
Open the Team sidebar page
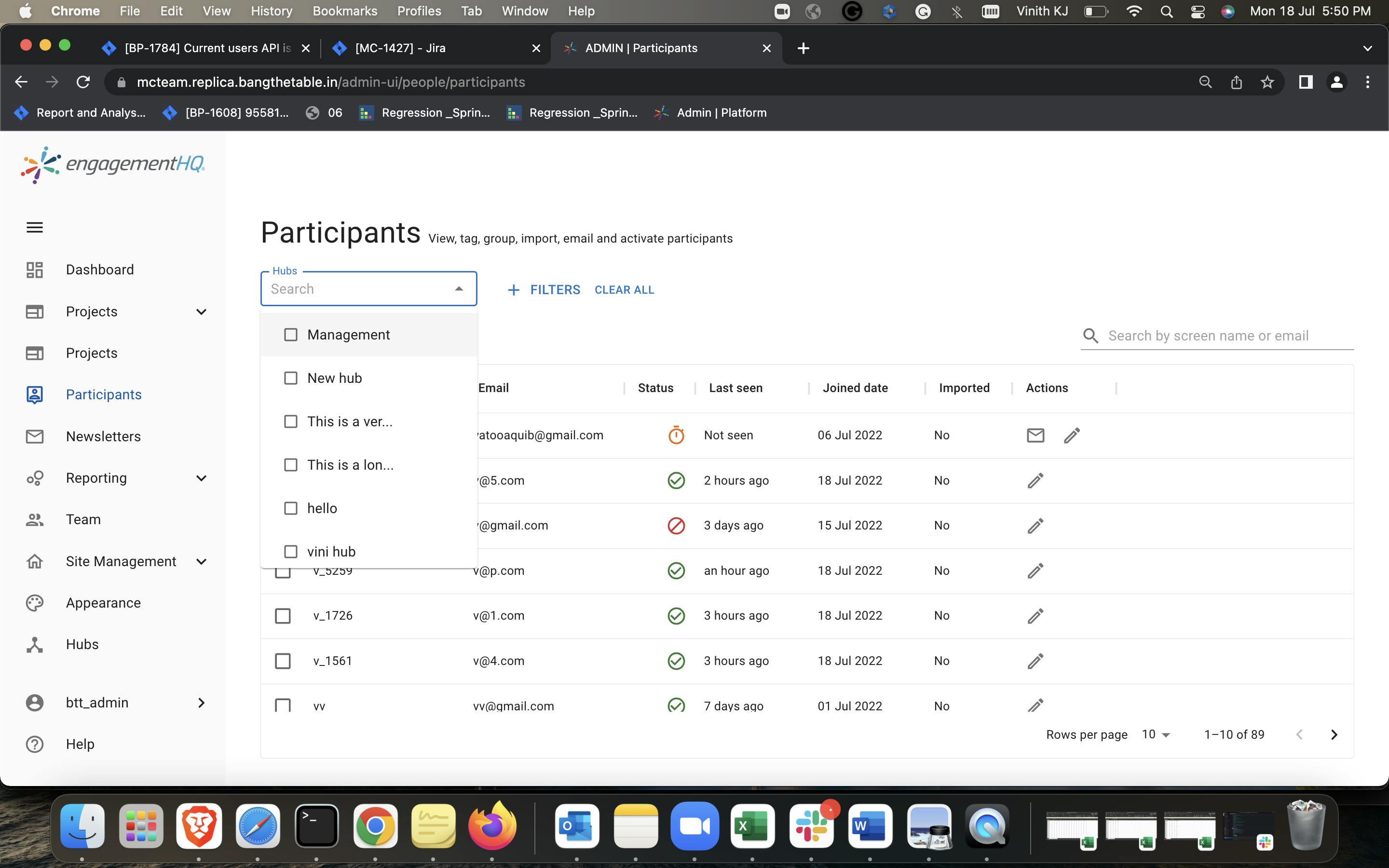pos(83,519)
